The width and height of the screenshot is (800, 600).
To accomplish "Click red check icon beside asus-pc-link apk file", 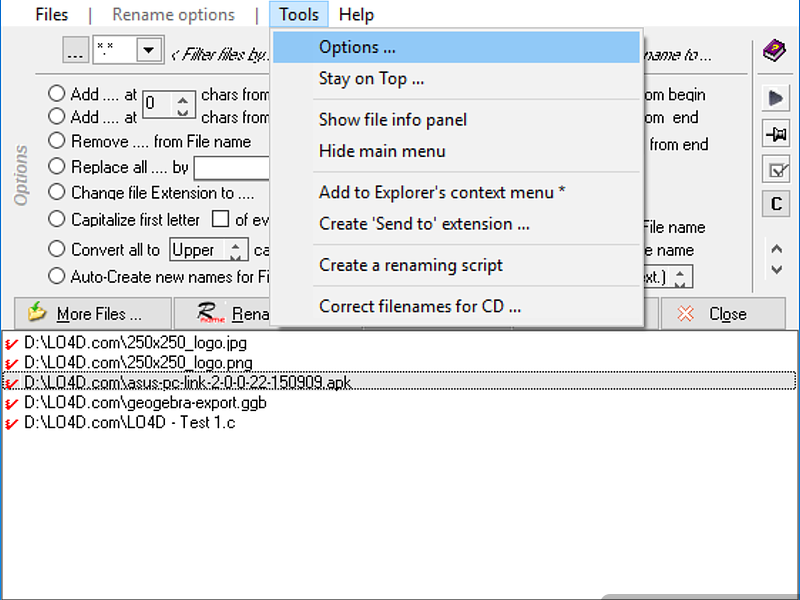I will coord(11,384).
